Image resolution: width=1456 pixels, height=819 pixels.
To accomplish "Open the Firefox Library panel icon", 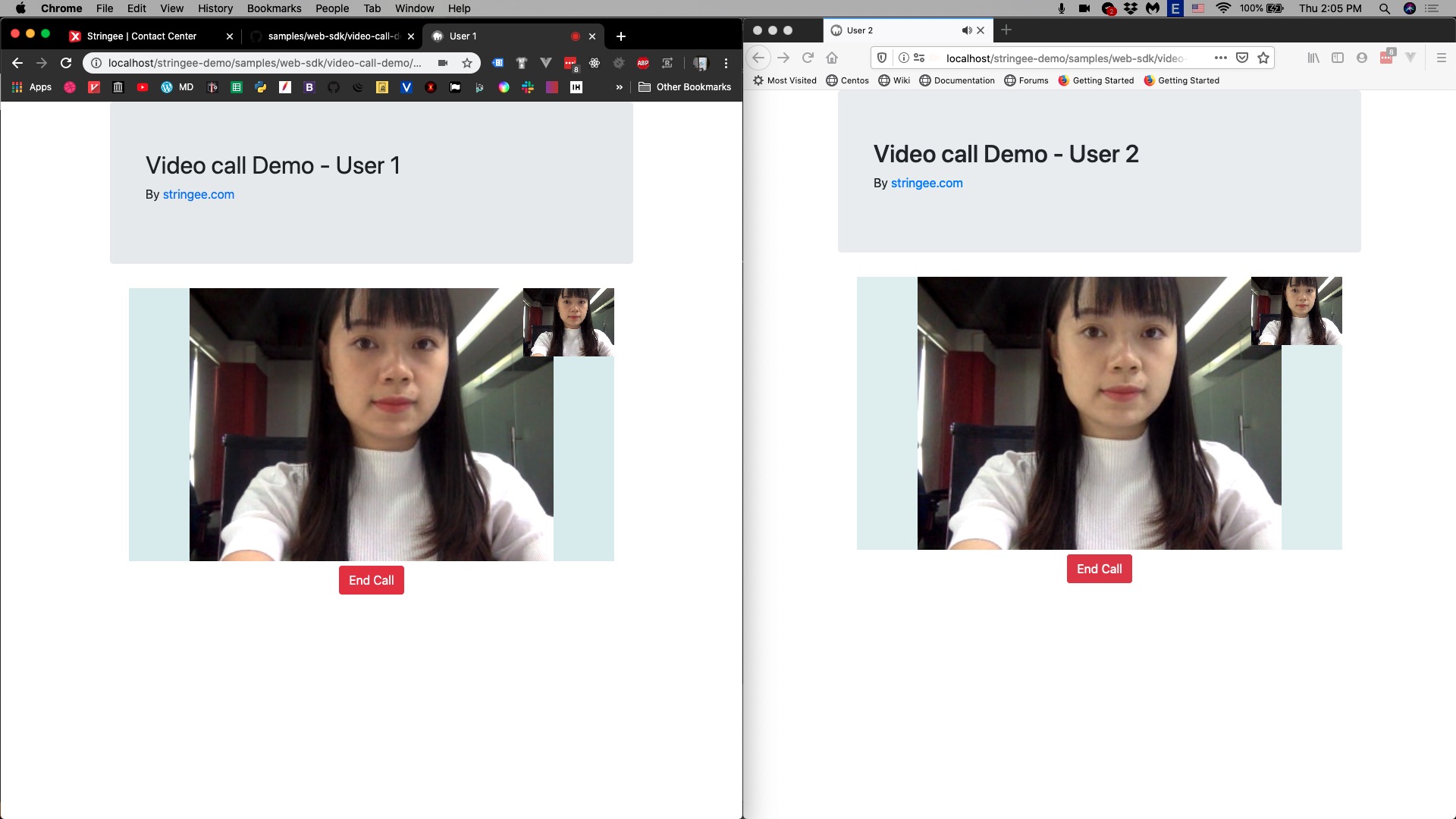I will coord(1313,58).
